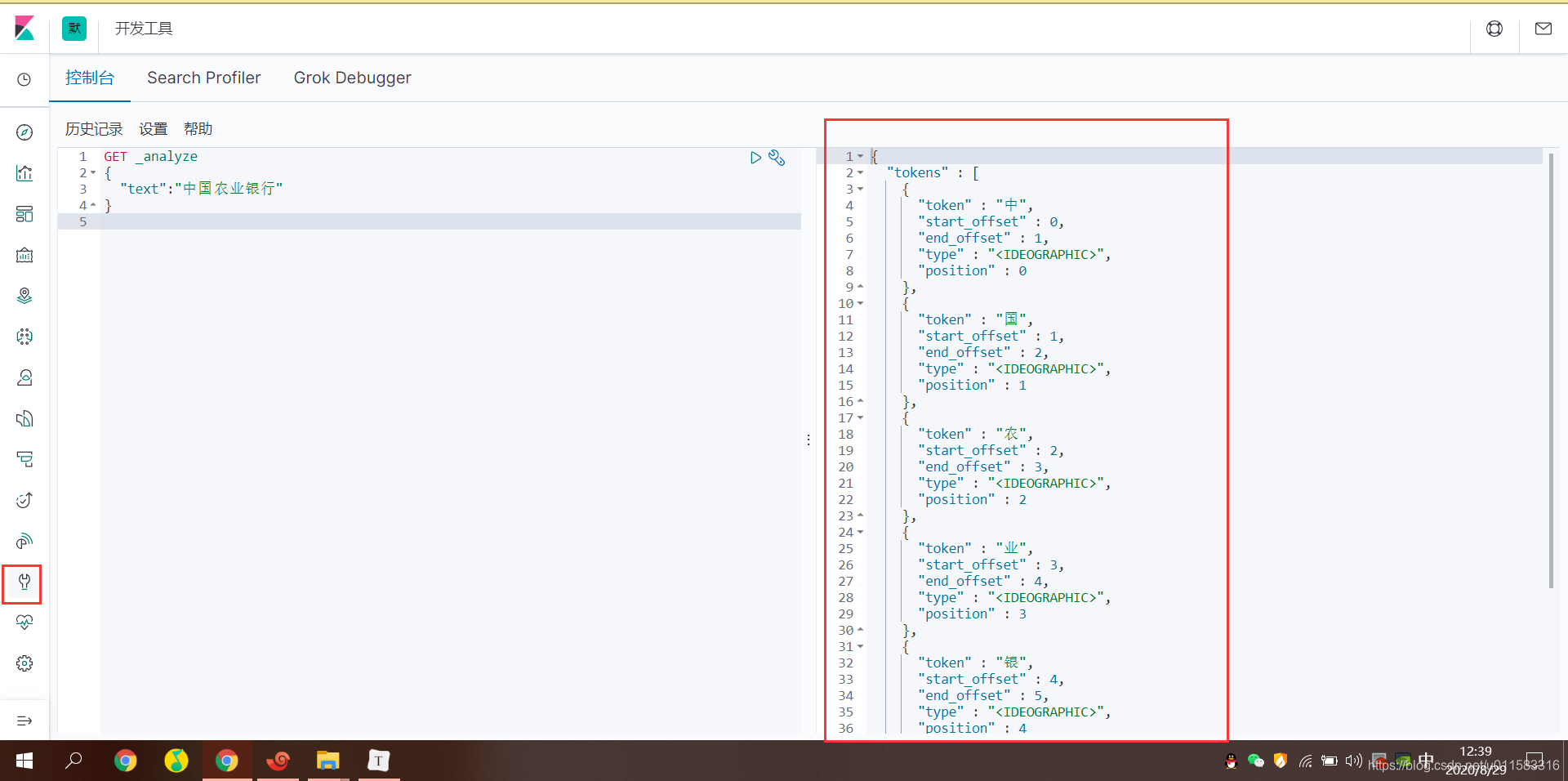Place cursor on empty editor line 5
This screenshot has width=1568, height=781.
click(450, 221)
